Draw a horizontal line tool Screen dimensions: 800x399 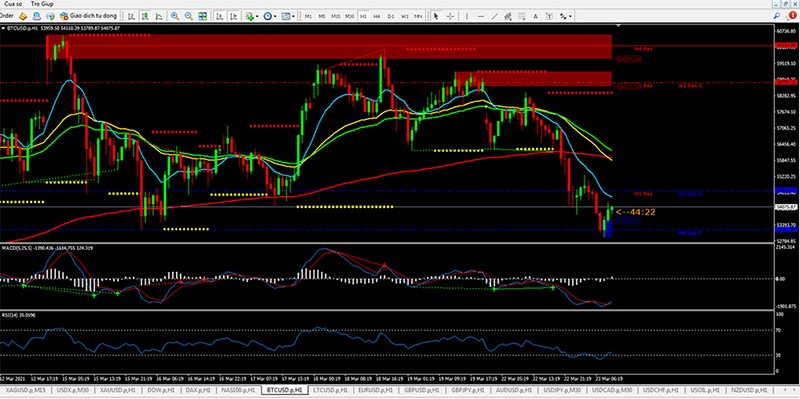click(x=481, y=16)
